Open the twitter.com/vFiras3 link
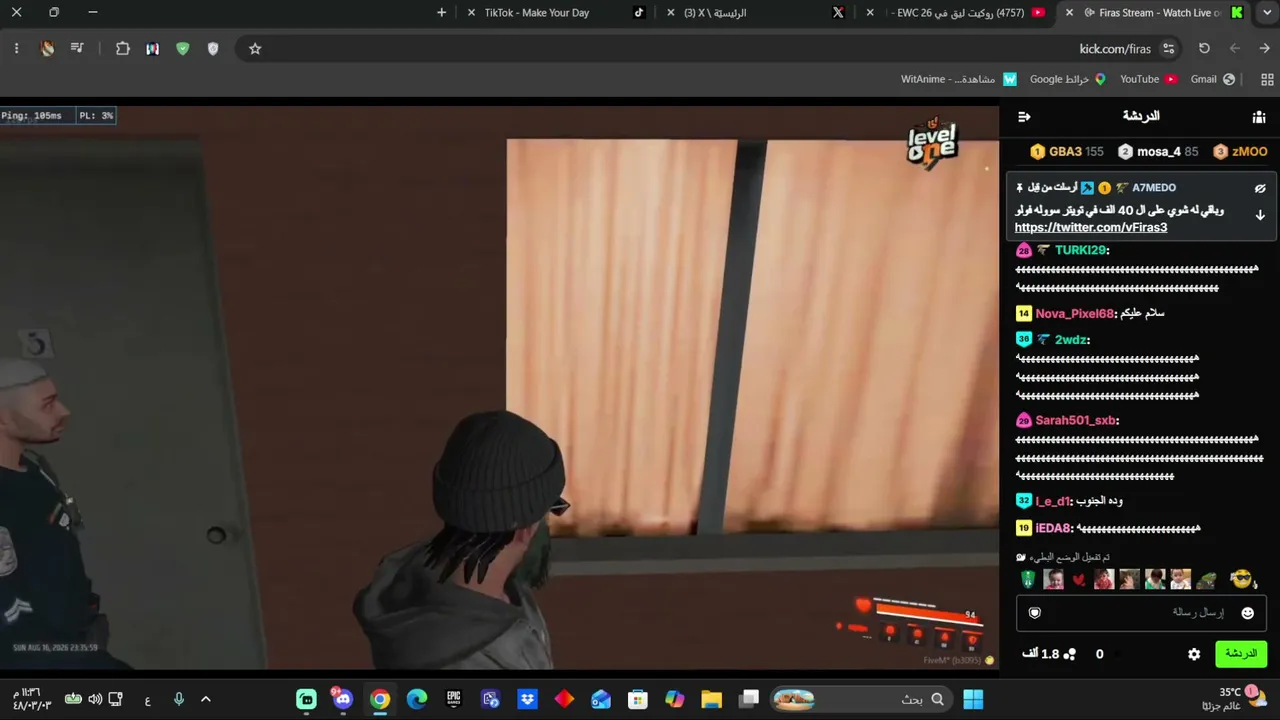Image resolution: width=1280 pixels, height=720 pixels. coord(1091,227)
